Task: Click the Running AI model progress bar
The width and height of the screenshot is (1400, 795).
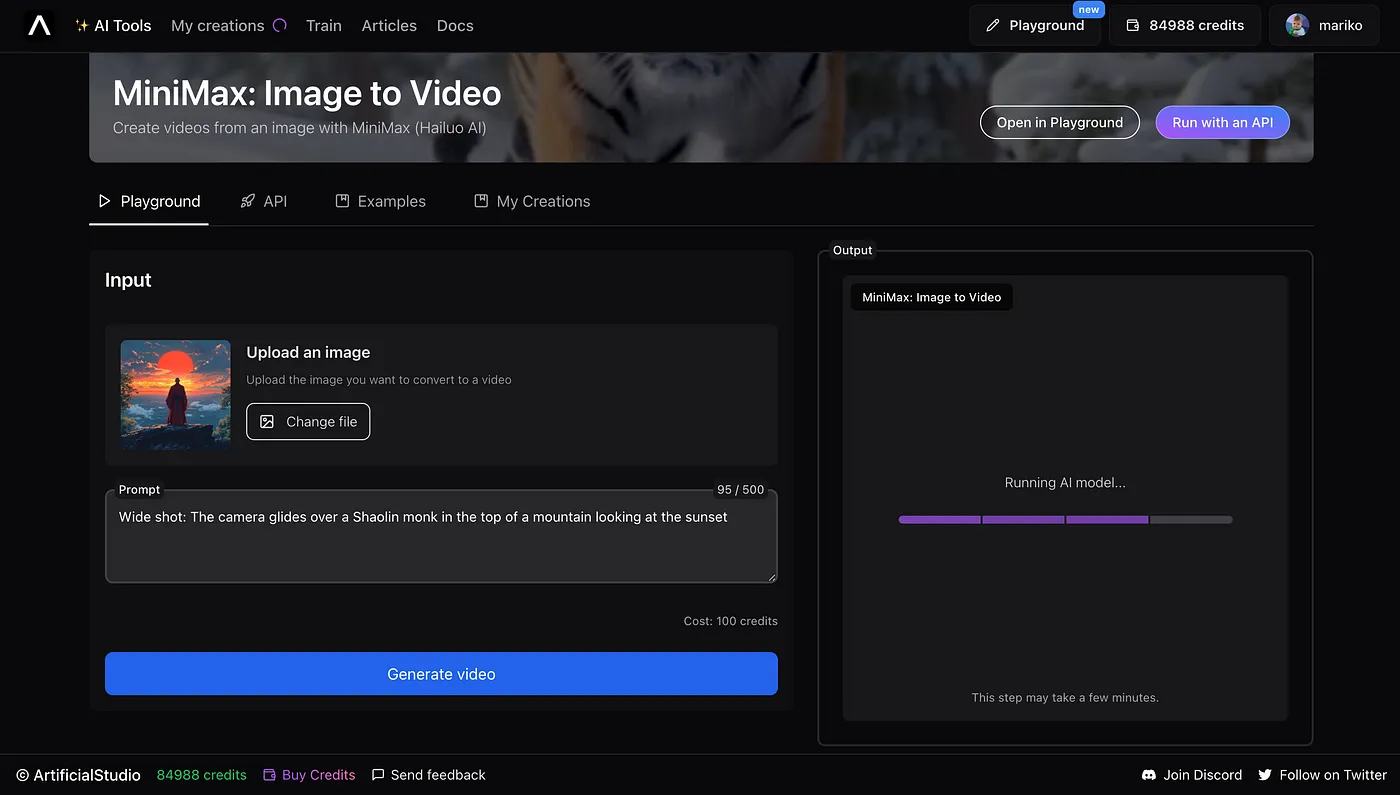Action: coord(1065,520)
